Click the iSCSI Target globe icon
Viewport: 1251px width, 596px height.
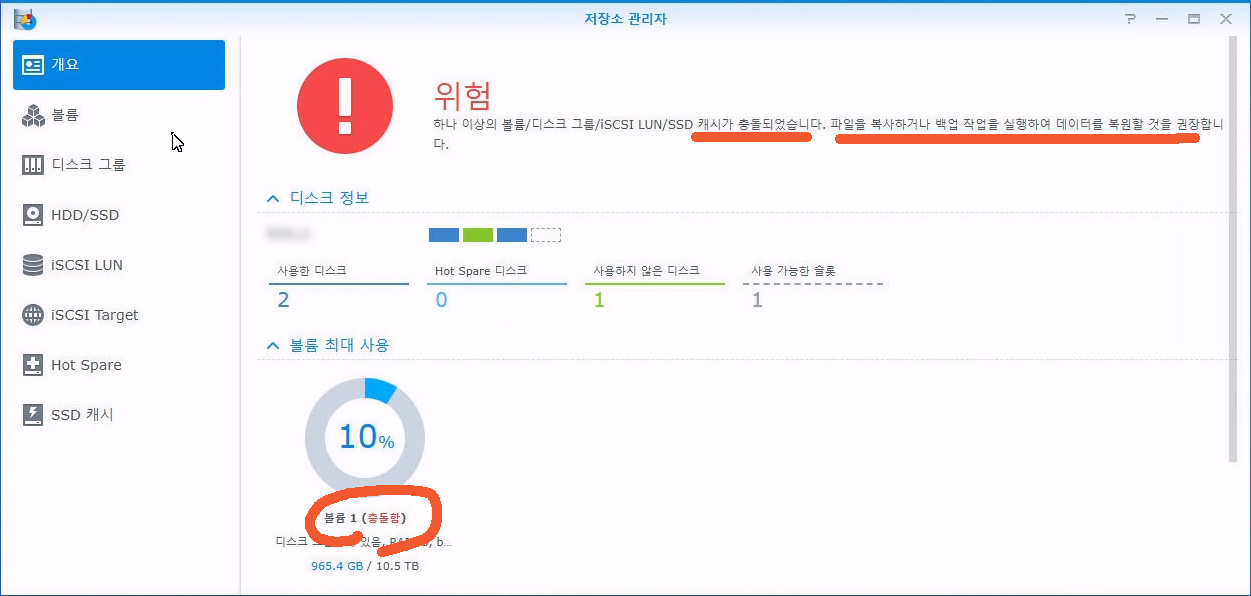(33, 315)
